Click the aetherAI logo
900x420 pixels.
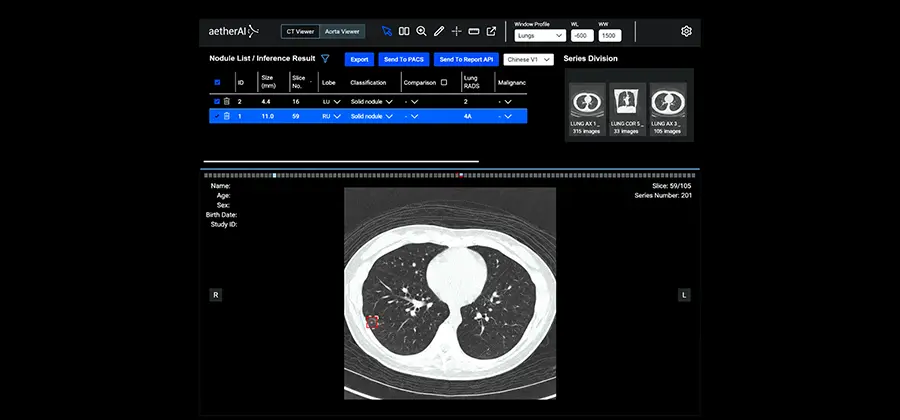[x=234, y=31]
